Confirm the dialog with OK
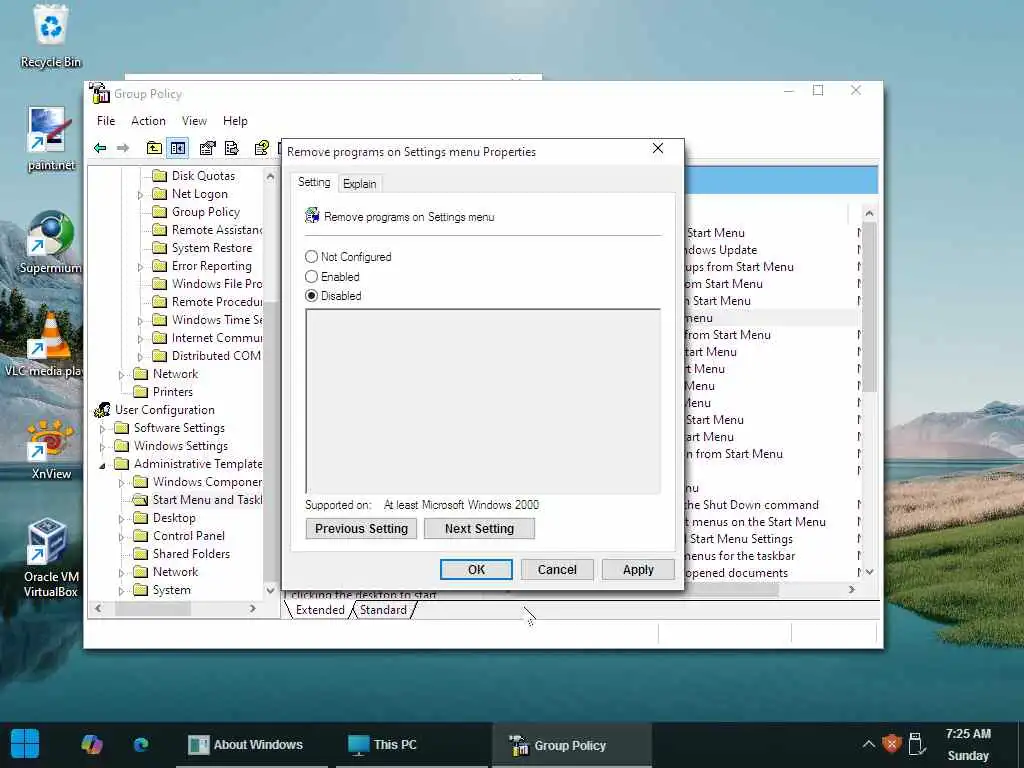 click(x=476, y=569)
